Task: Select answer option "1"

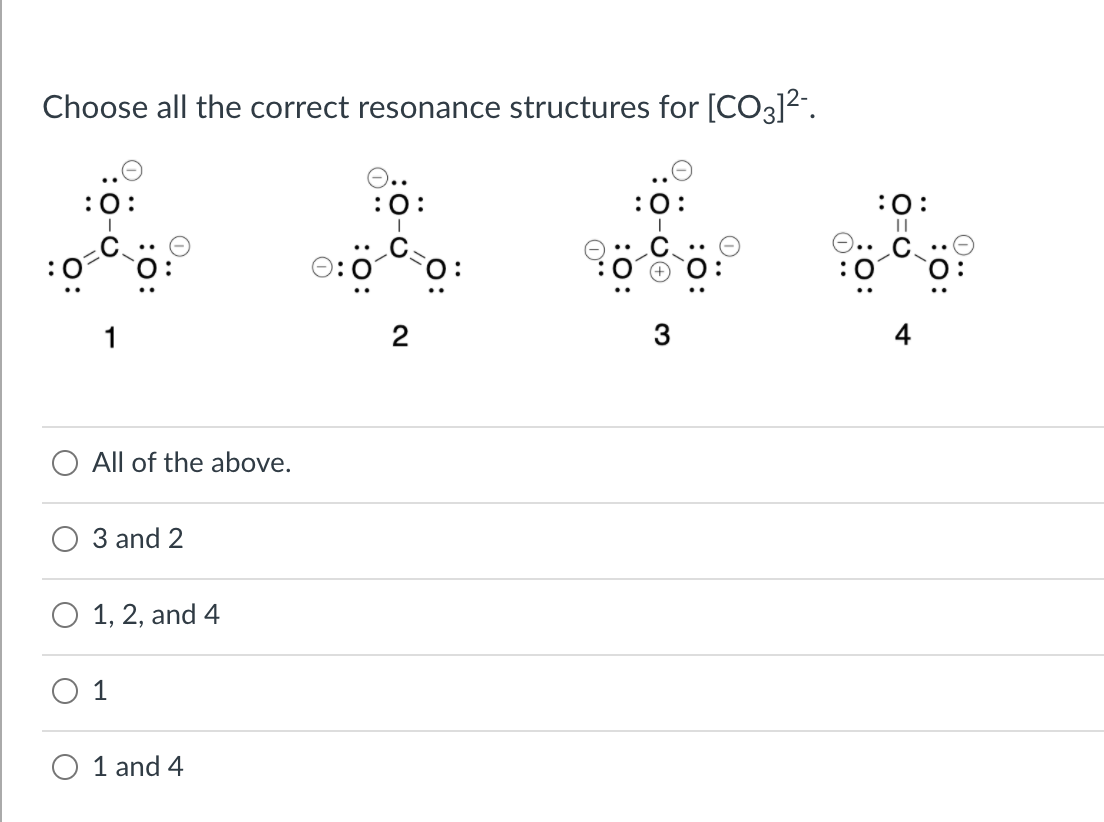Action: (x=66, y=691)
